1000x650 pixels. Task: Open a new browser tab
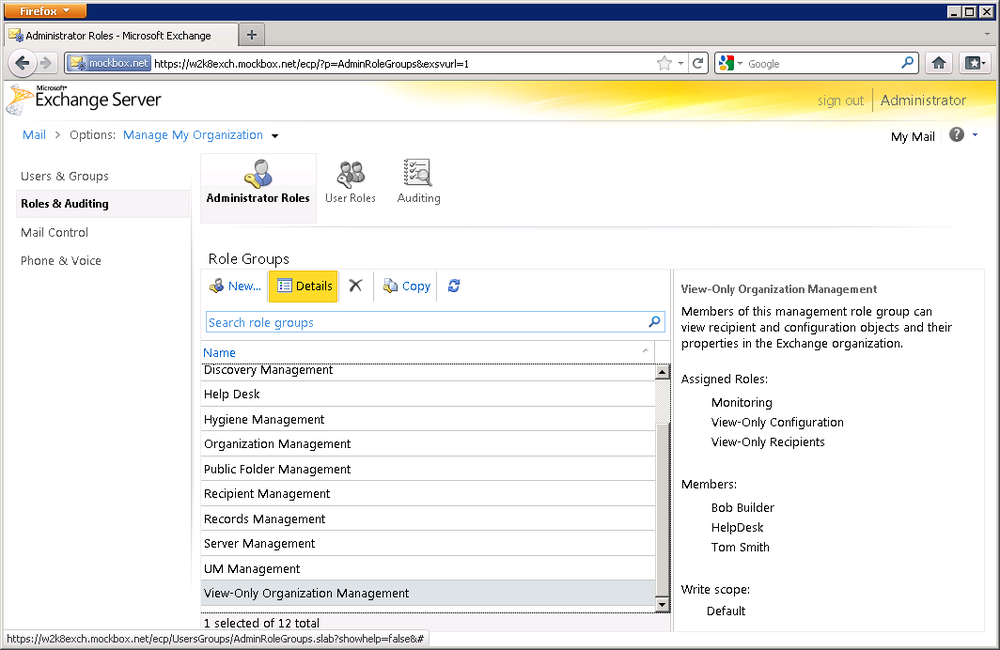coord(251,35)
